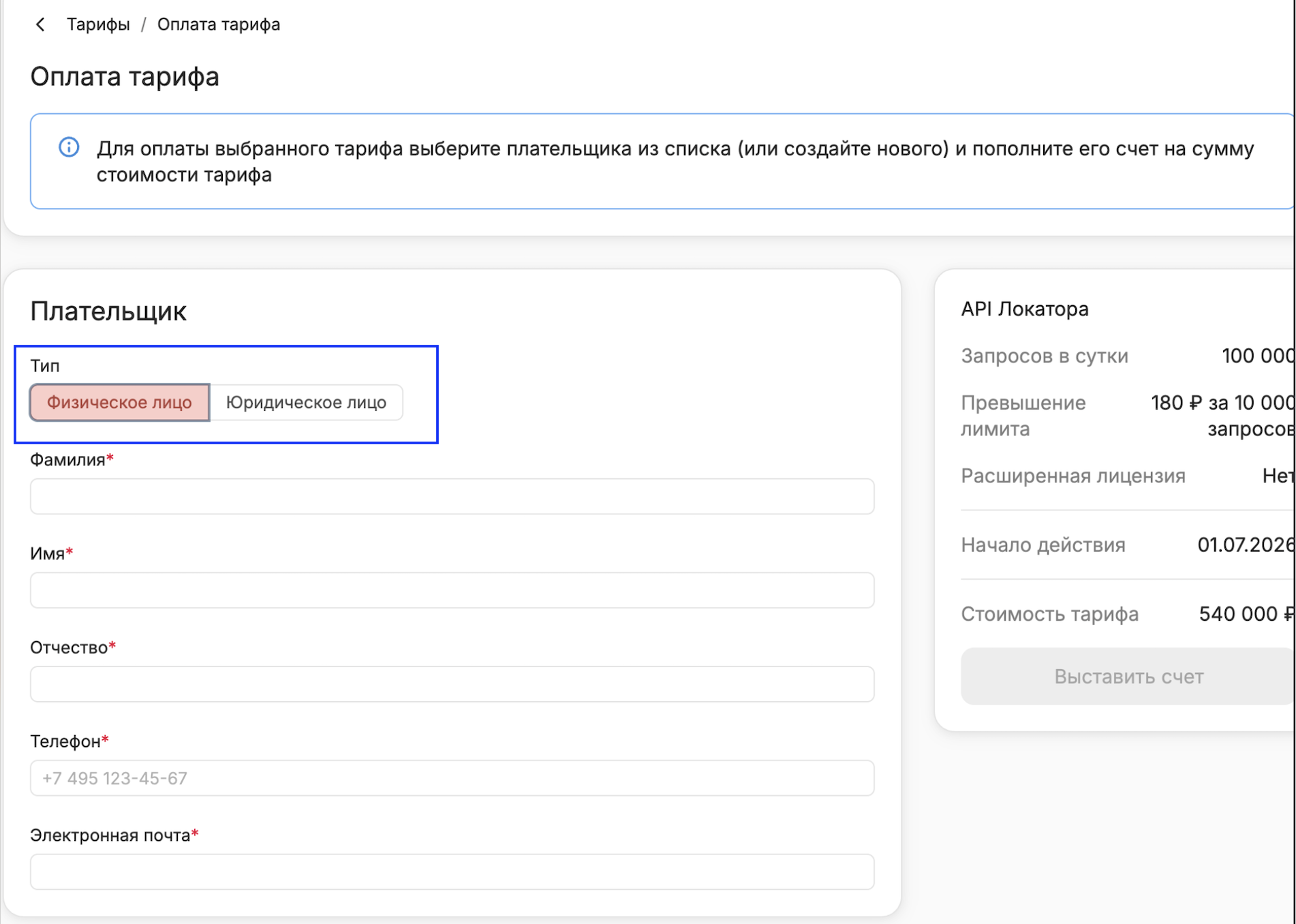Click the Превышение лимита row label
Image resolution: width=1296 pixels, height=924 pixels.
[1023, 416]
